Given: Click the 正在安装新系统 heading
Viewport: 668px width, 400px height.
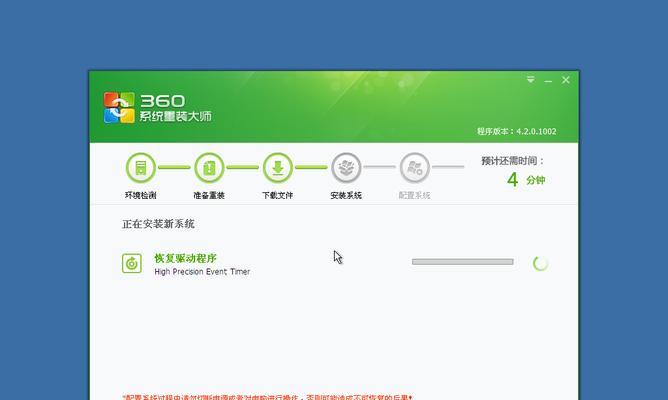Looking at the screenshot, I should (158, 224).
